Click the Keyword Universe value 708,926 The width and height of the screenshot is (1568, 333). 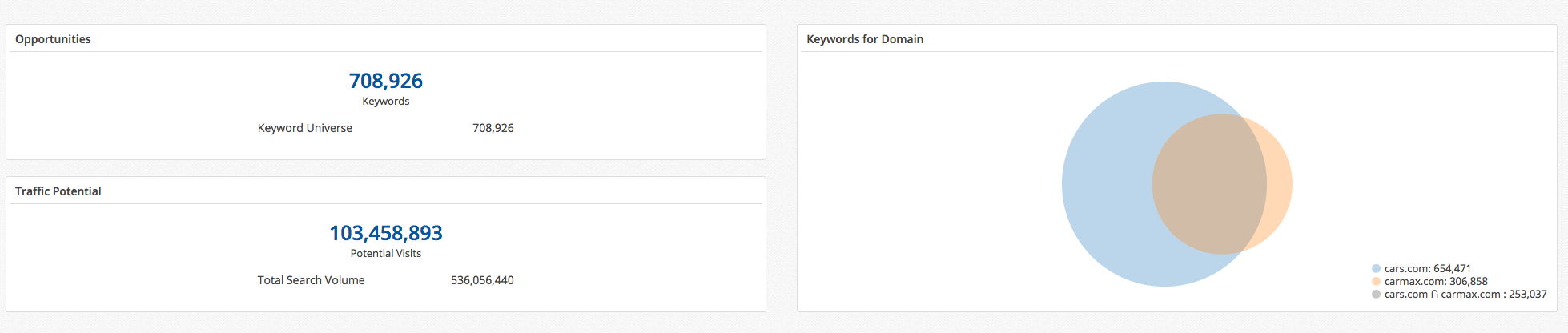[x=493, y=128]
